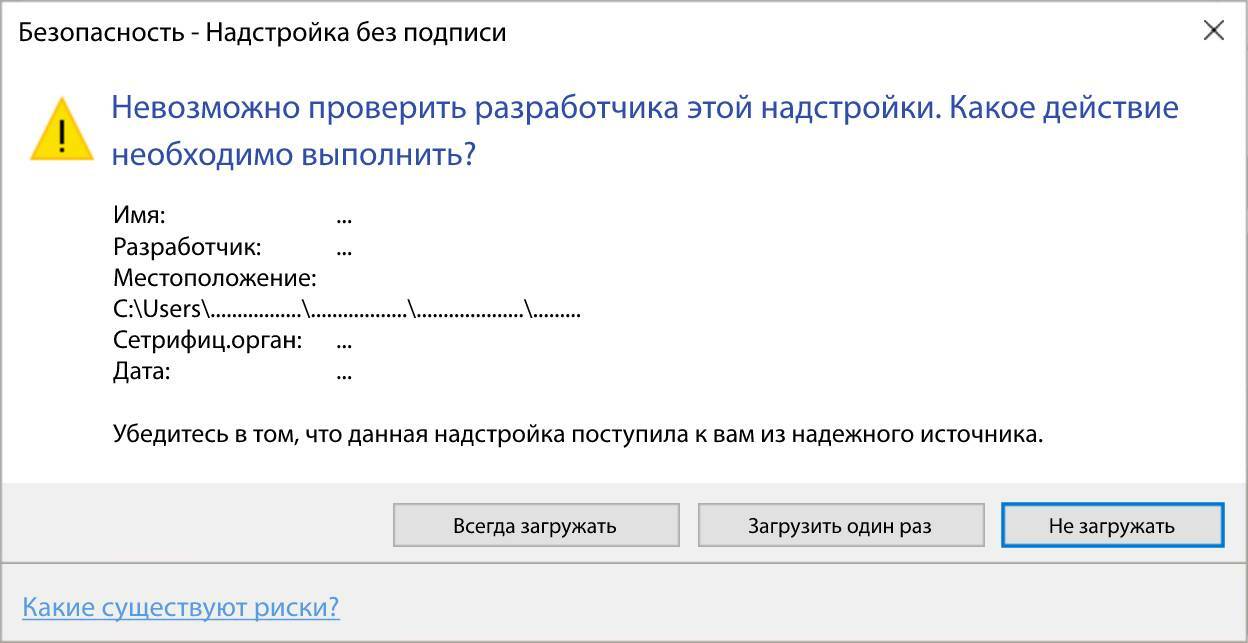Select the "Имя:" label
This screenshot has height=643, width=1248.
point(139,215)
